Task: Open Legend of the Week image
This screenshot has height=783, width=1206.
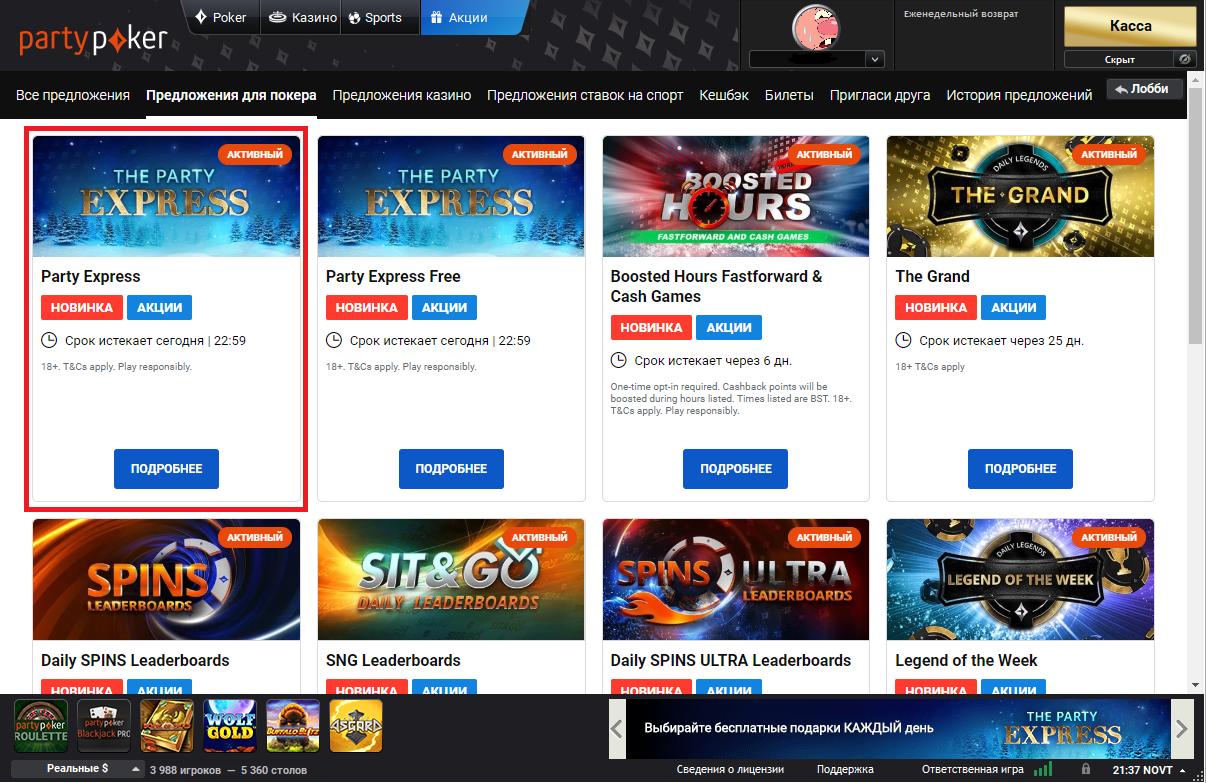Action: [x=1020, y=580]
